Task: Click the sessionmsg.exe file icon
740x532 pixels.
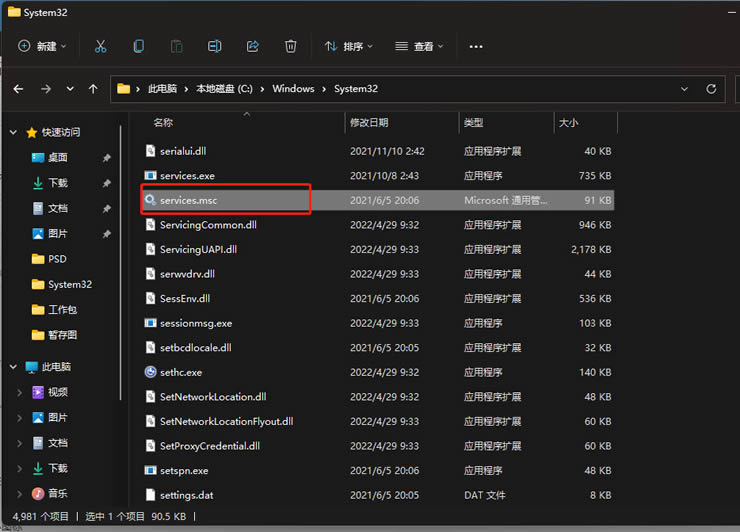Action: click(150, 323)
